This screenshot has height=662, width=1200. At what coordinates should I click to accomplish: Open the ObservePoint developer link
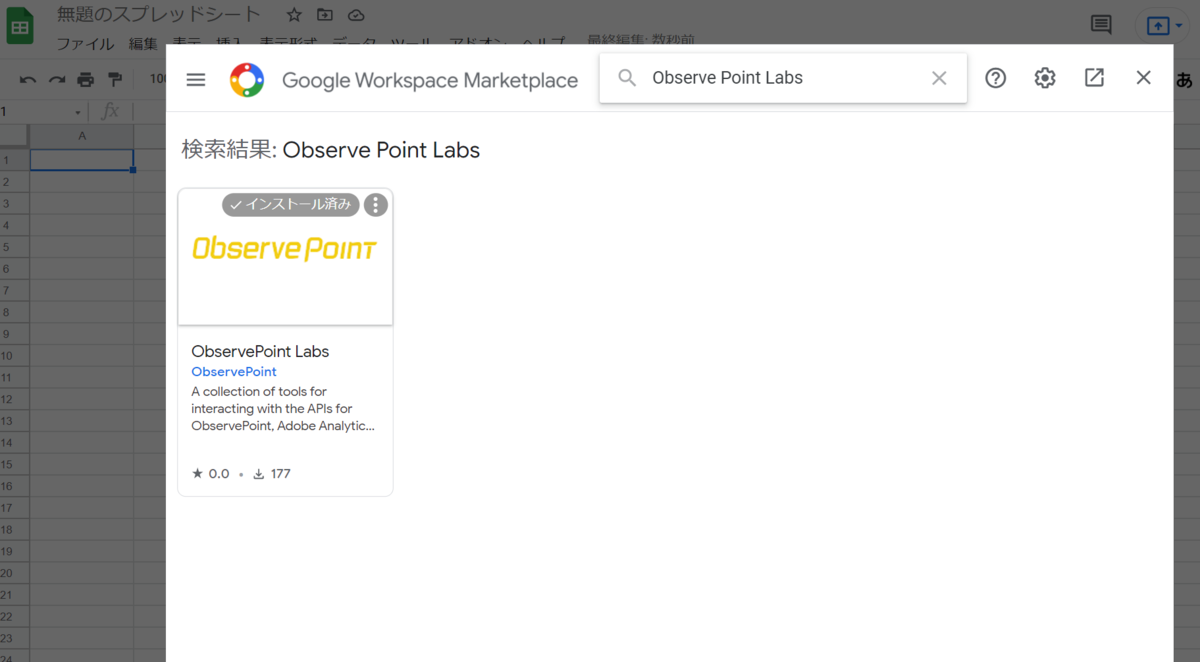[x=234, y=372]
